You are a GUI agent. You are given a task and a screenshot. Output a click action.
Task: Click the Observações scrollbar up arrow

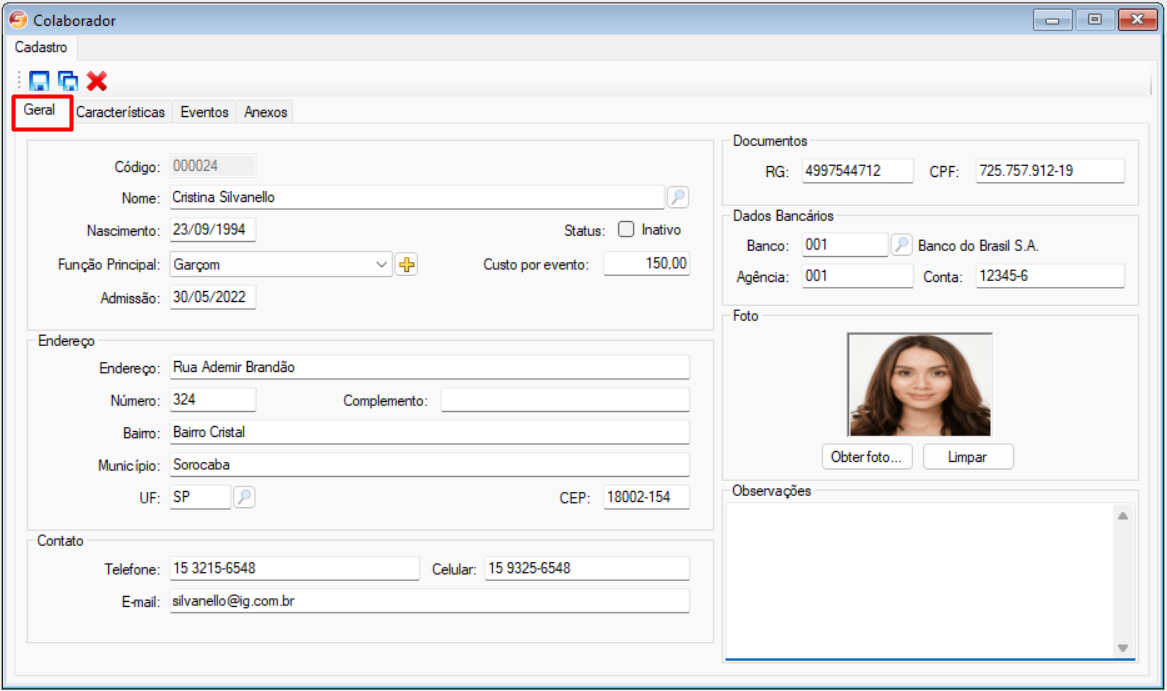point(1122,515)
